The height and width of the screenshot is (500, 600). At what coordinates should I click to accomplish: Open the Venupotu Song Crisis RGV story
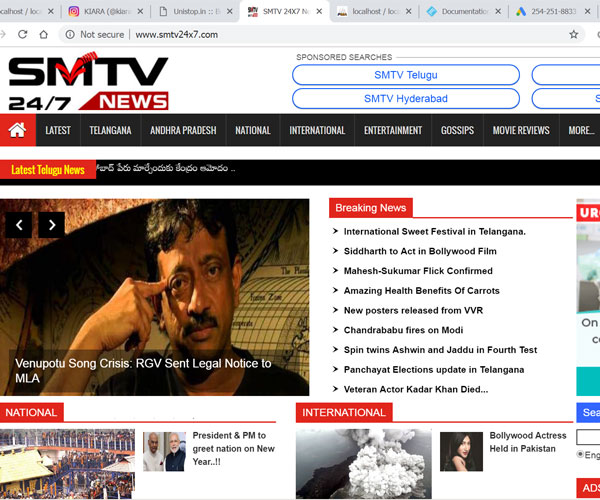pos(143,370)
